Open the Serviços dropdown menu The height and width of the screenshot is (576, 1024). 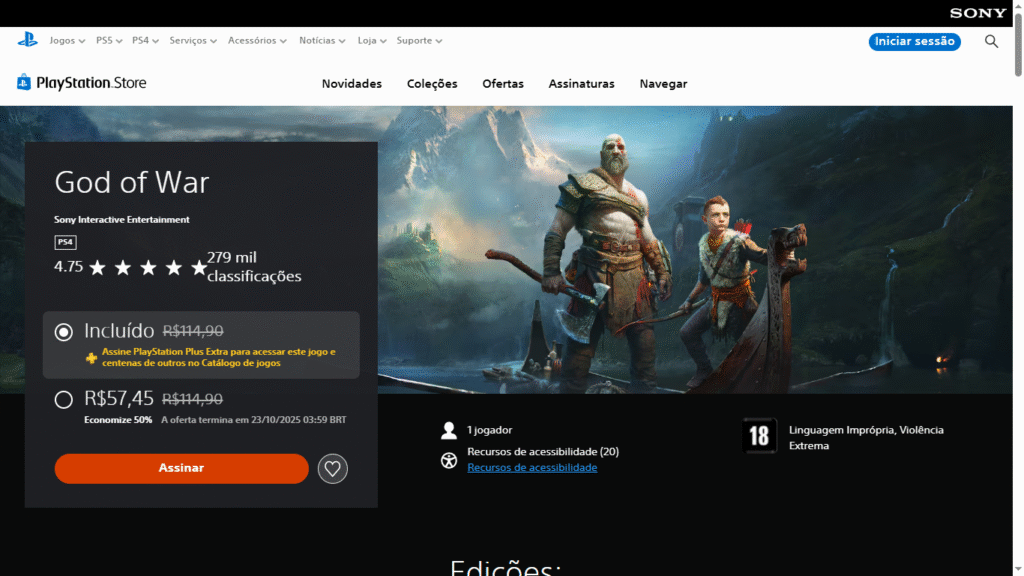click(x=193, y=41)
